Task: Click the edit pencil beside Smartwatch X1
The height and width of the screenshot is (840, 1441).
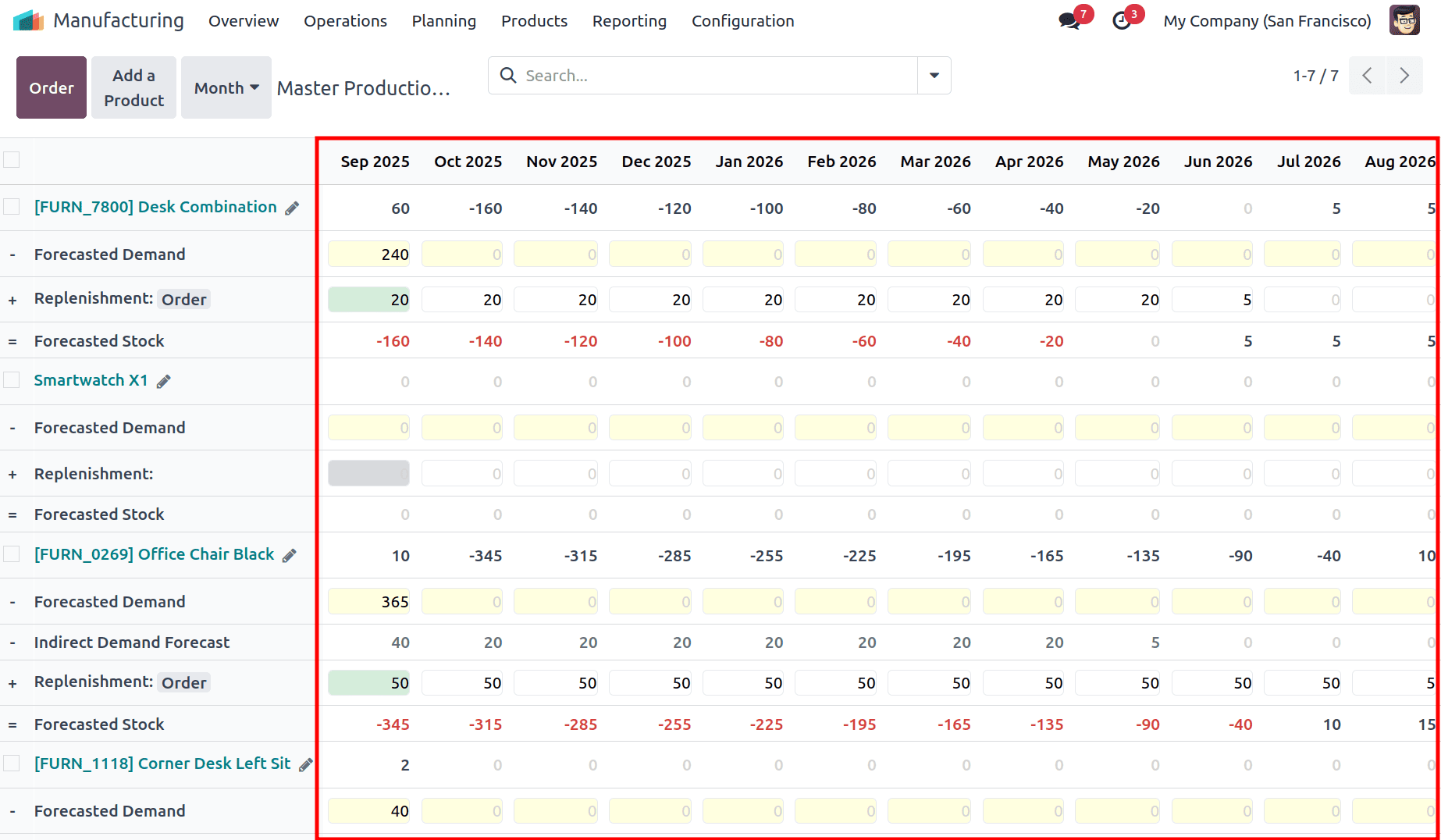Action: [164, 382]
